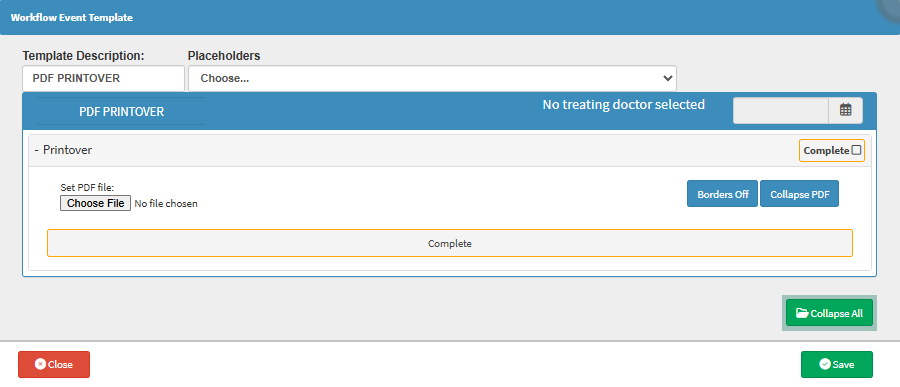This screenshot has width=900, height=387.
Task: Click the No treating doctor selected text
Action: 623,105
